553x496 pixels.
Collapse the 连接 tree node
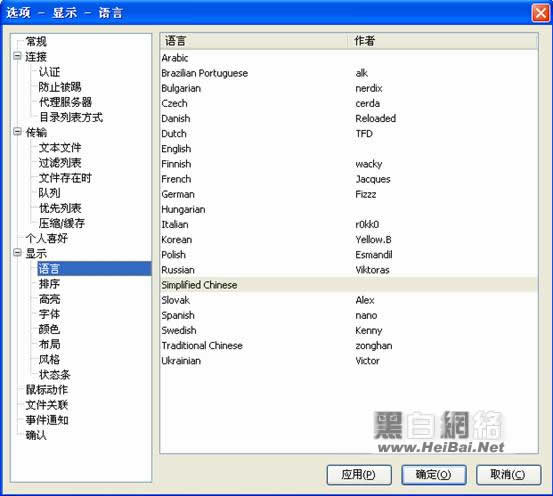click(17, 56)
